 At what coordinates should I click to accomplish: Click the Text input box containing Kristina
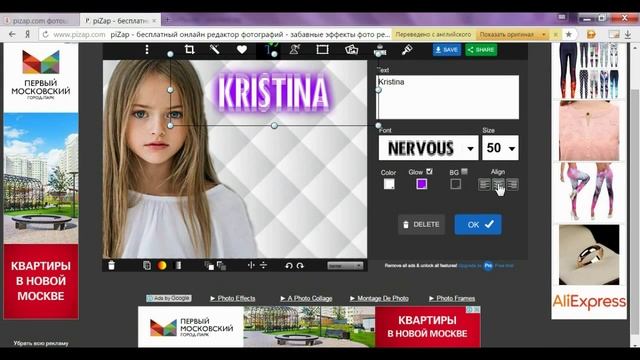pos(447,97)
